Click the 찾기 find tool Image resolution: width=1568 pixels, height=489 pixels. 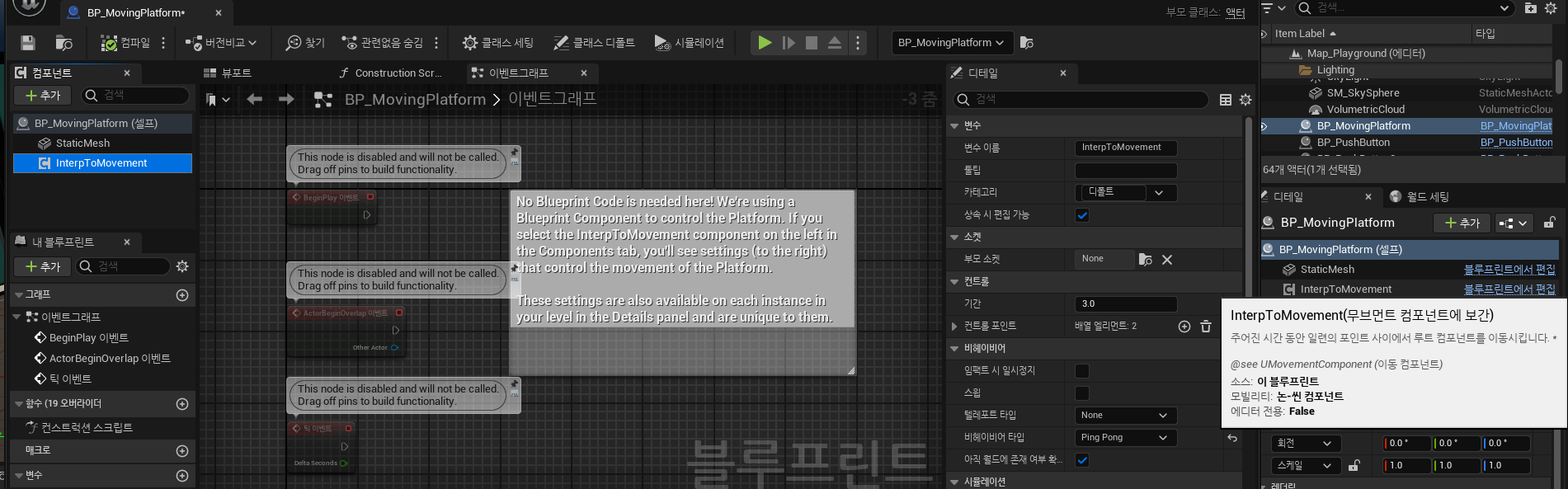point(305,43)
